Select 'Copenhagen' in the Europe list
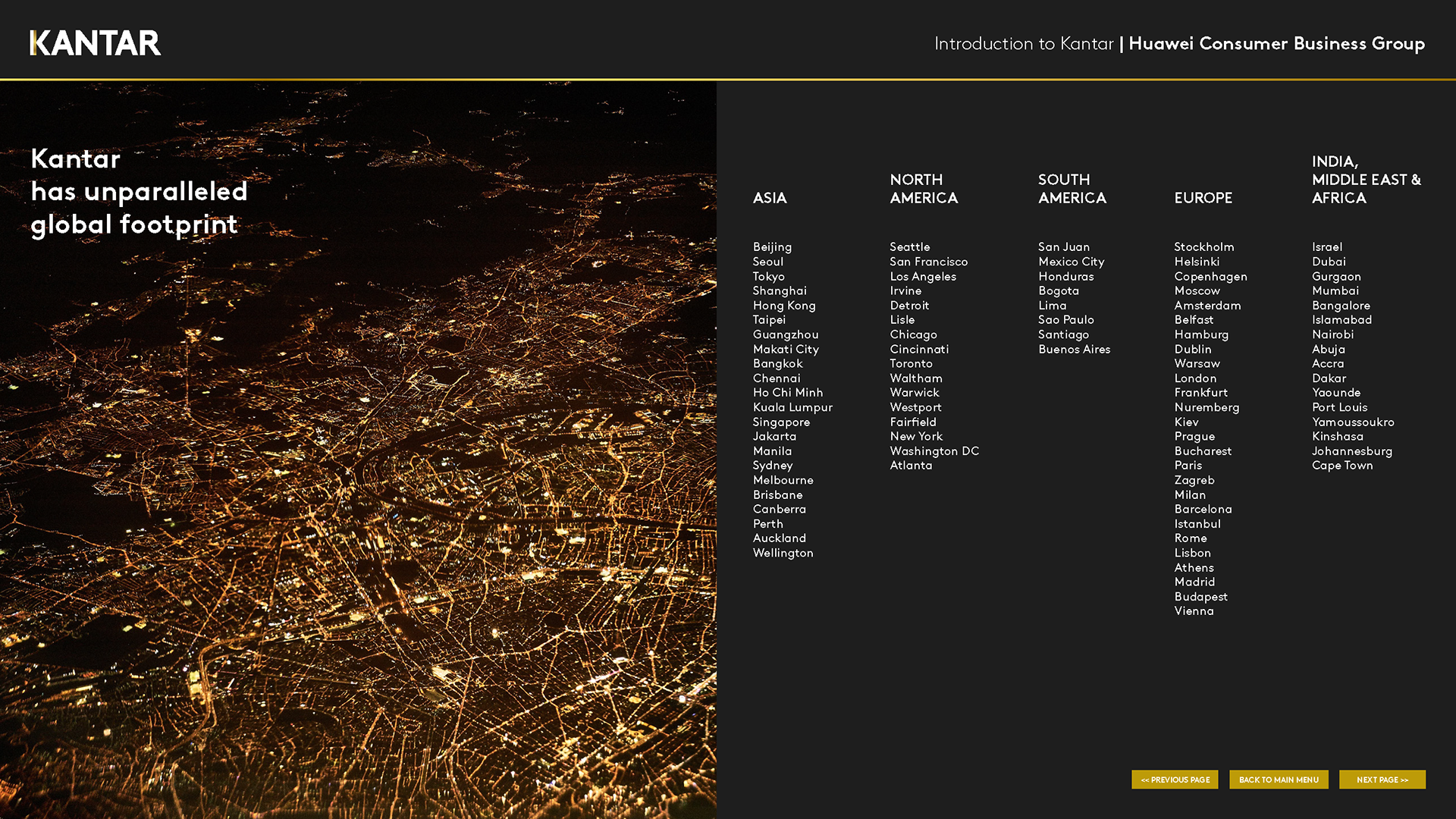 tap(1211, 277)
